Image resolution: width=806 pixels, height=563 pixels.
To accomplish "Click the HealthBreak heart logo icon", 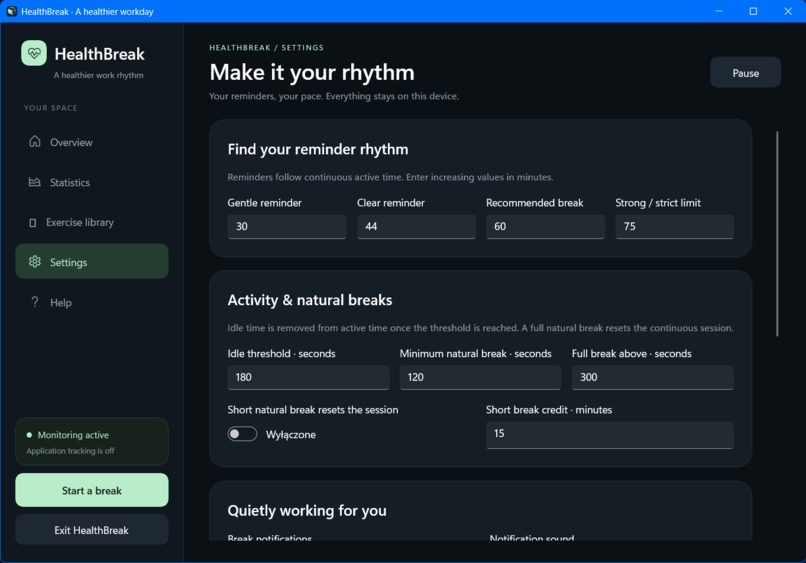I will [x=34, y=53].
